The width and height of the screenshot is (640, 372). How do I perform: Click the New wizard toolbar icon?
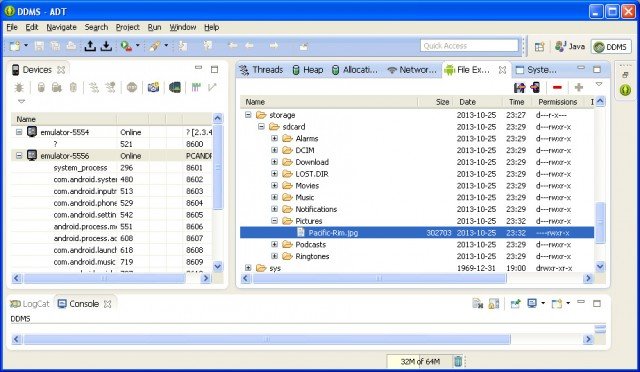click(15, 46)
